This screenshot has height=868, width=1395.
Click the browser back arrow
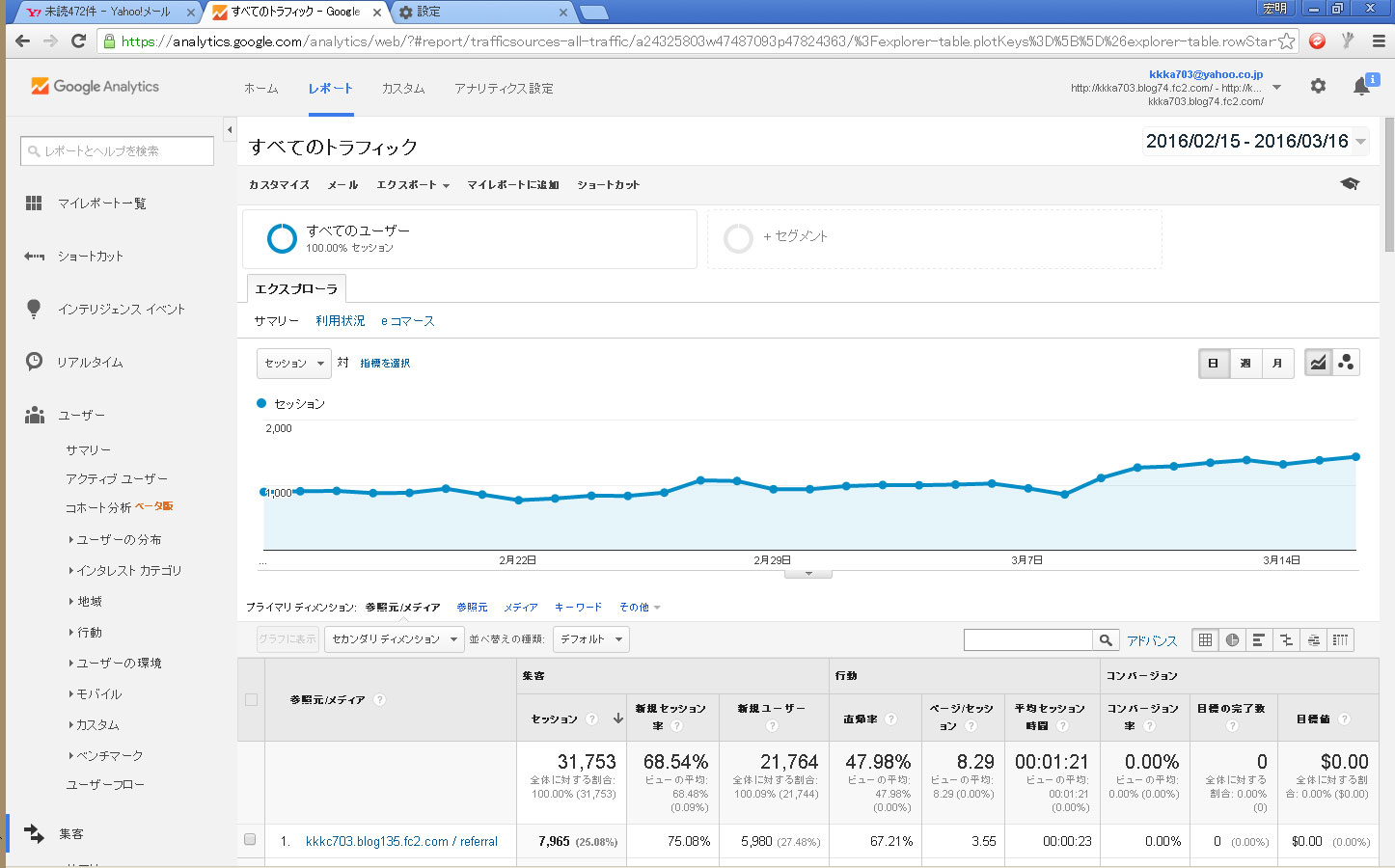(22, 41)
